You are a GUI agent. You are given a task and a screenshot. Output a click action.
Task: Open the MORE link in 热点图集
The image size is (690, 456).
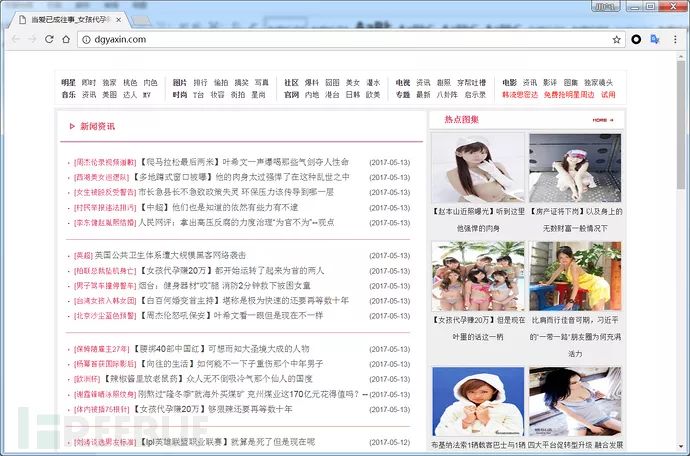[x=601, y=120]
